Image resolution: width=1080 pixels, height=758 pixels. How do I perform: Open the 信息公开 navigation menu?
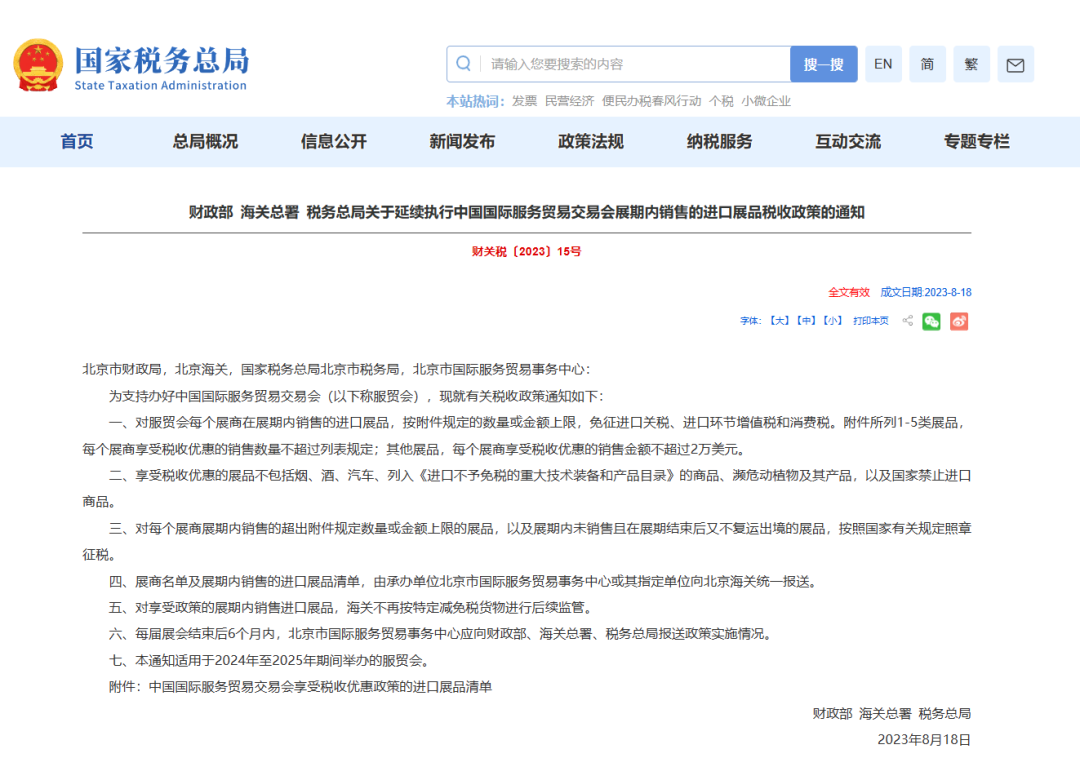click(x=333, y=142)
